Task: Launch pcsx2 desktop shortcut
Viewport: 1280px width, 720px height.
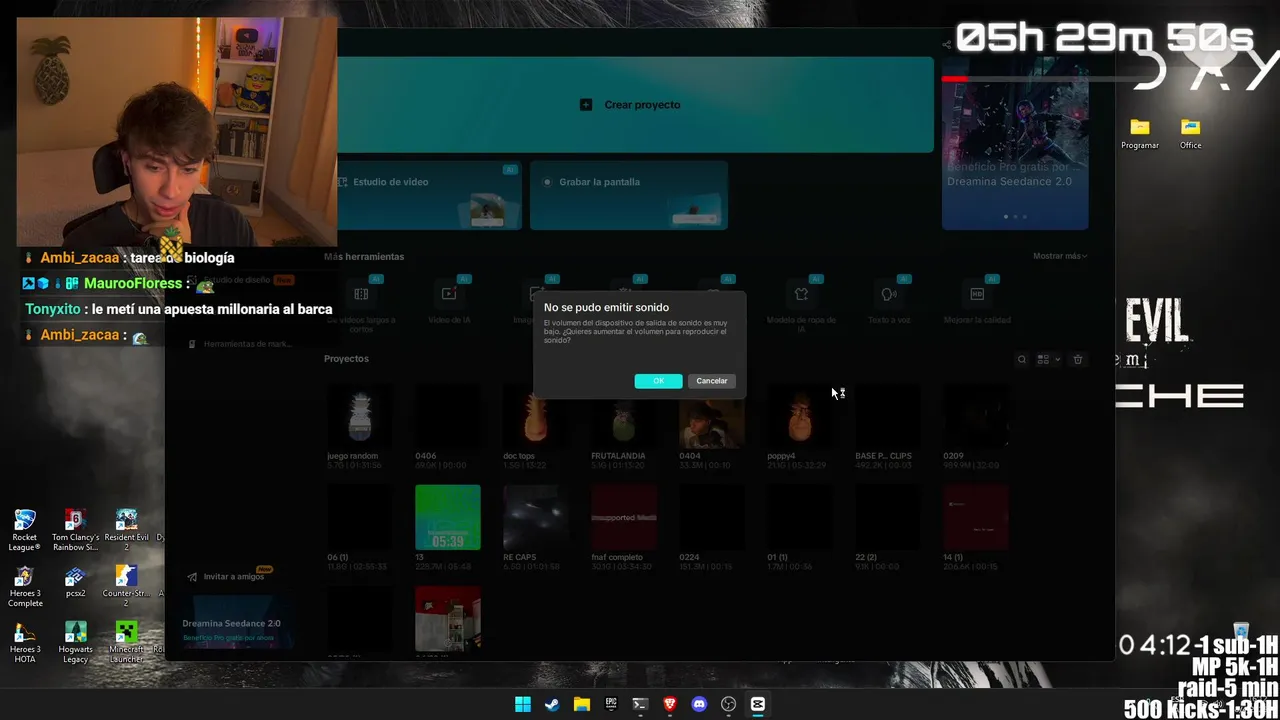Action: pyautogui.click(x=75, y=583)
